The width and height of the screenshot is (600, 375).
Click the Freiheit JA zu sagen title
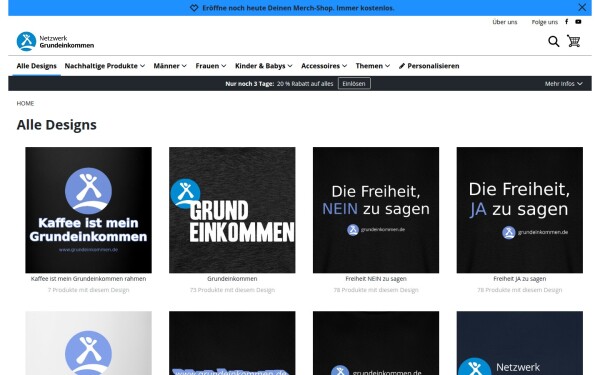520,279
